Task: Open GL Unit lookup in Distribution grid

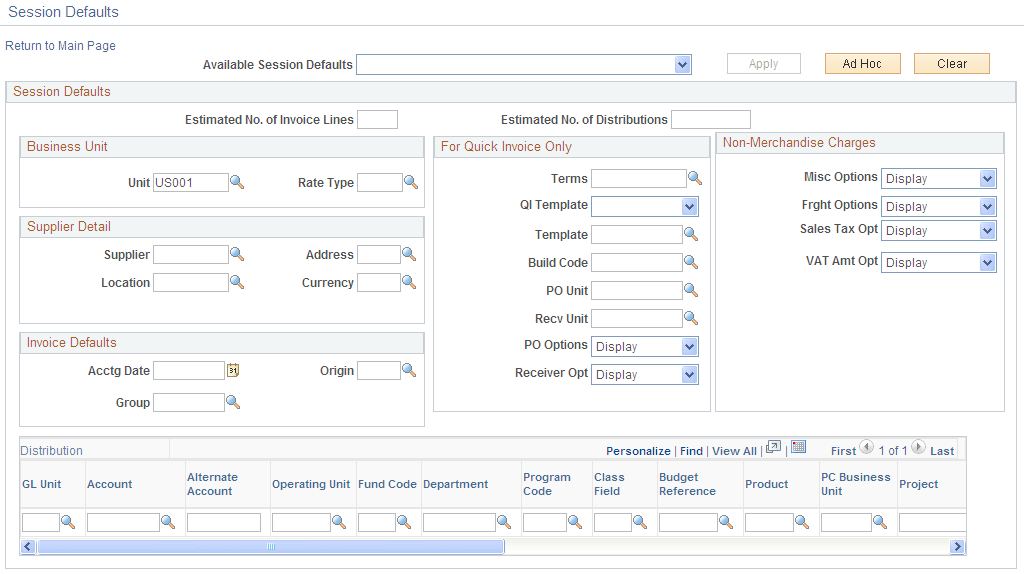Action: tap(68, 522)
